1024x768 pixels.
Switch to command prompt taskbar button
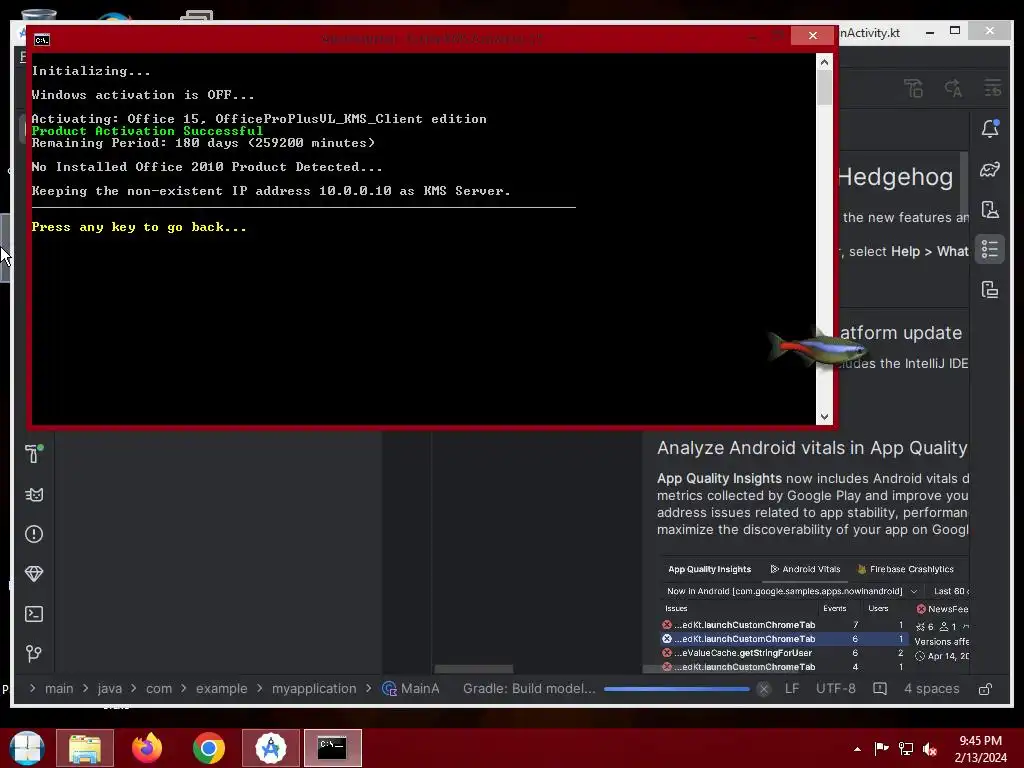click(332, 748)
